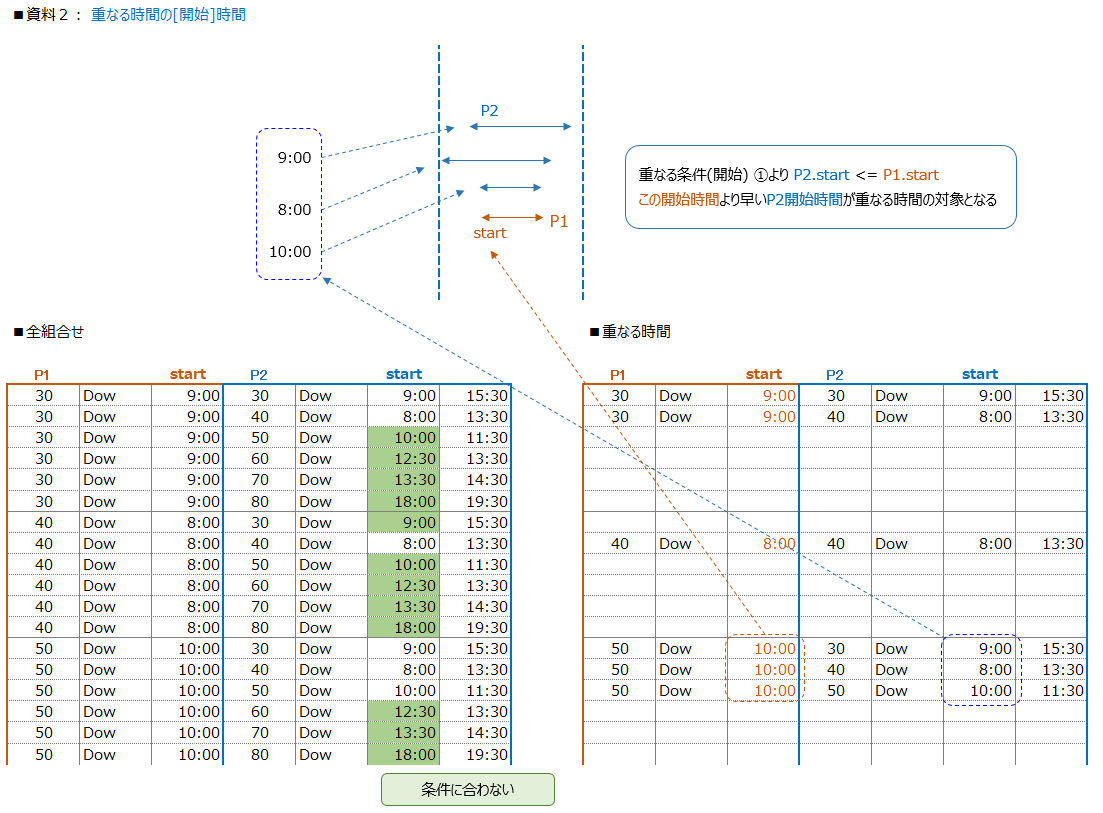The width and height of the screenshot is (1103, 813).
Task: Select the 9:00 label in the dashed blue box
Action: 294,158
